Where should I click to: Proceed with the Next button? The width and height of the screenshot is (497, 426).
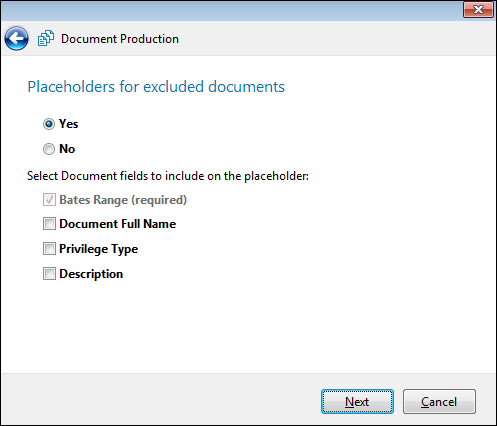[357, 402]
